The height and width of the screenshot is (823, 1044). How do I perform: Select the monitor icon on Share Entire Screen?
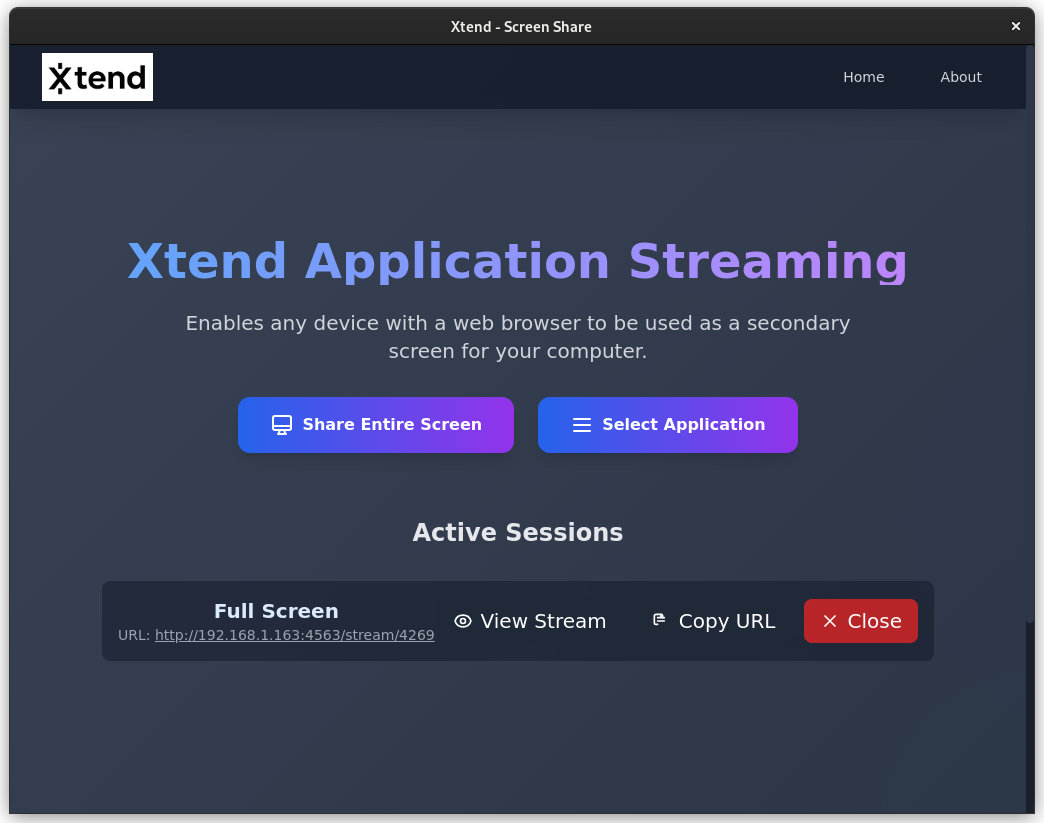pos(281,424)
